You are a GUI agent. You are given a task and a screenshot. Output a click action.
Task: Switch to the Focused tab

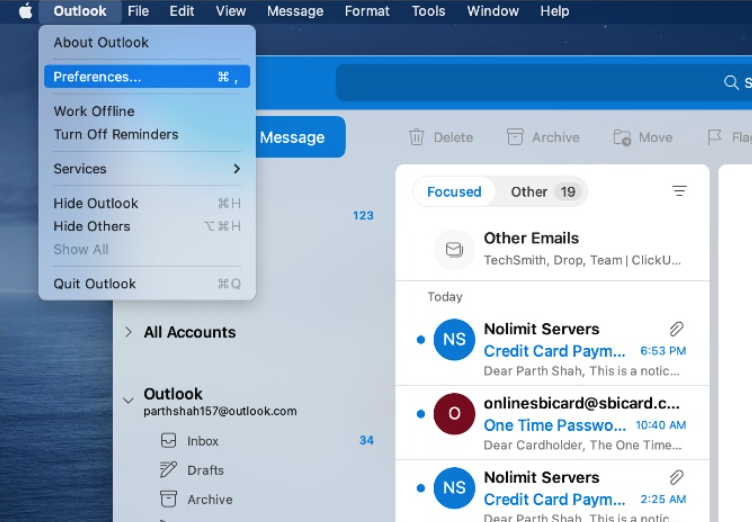[x=454, y=191]
